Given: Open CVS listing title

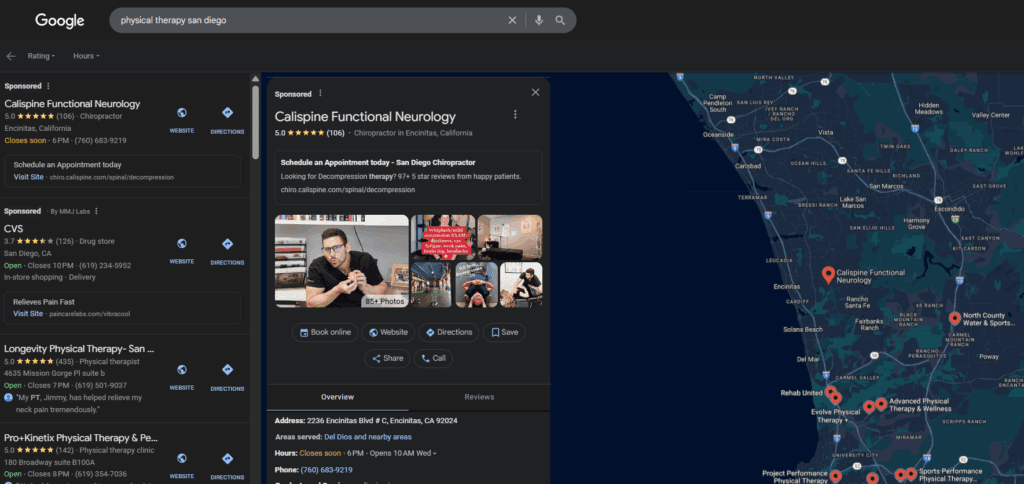Looking at the screenshot, I should tap(14, 229).
